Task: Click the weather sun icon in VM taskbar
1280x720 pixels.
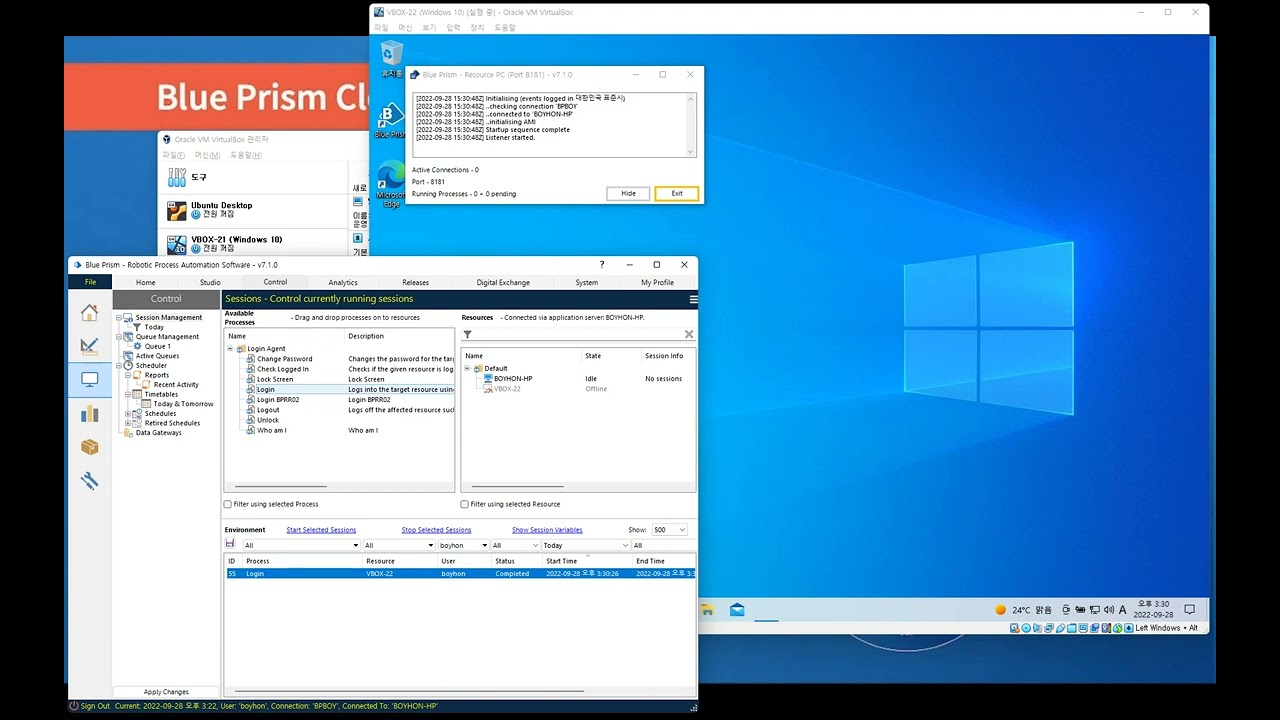Action: (x=1000, y=610)
